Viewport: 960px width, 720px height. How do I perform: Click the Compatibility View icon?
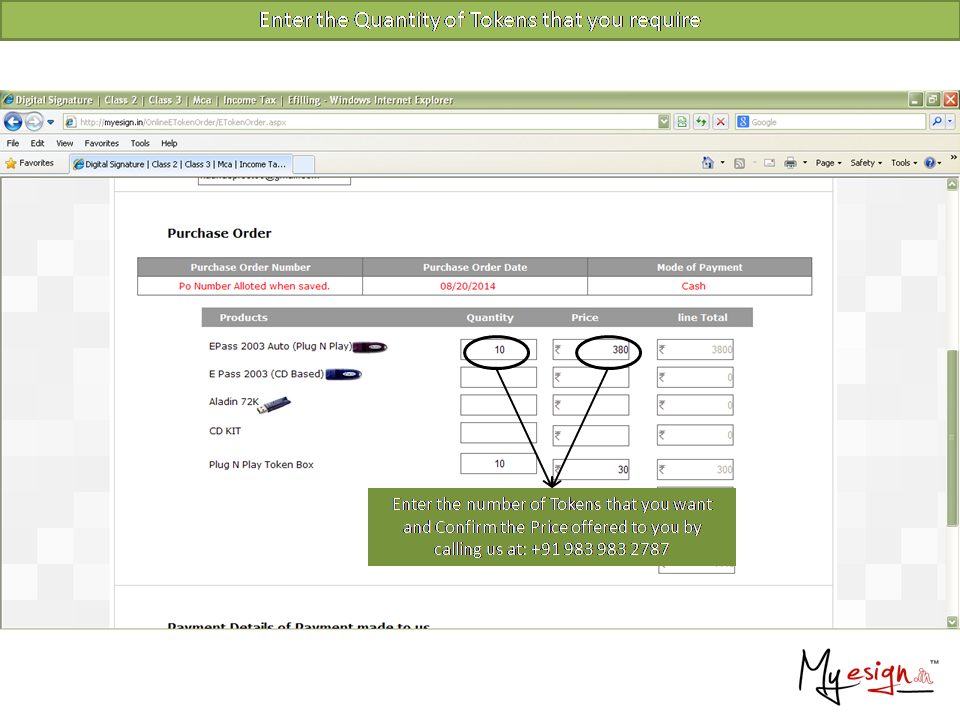pyautogui.click(x=682, y=122)
